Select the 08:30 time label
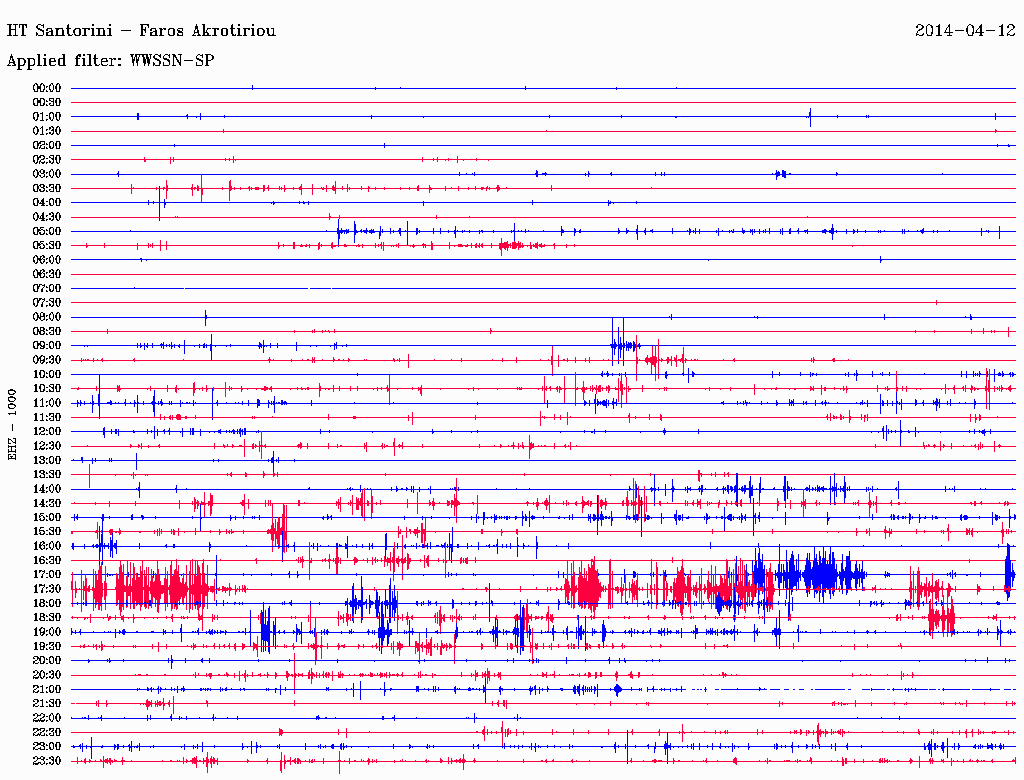Viewport: 1024px width, 780px height. coord(47,332)
